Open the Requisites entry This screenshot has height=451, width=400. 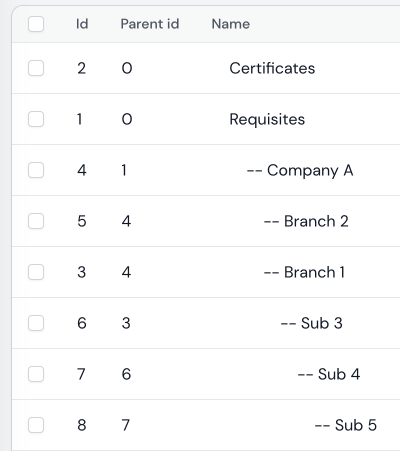click(x=267, y=119)
